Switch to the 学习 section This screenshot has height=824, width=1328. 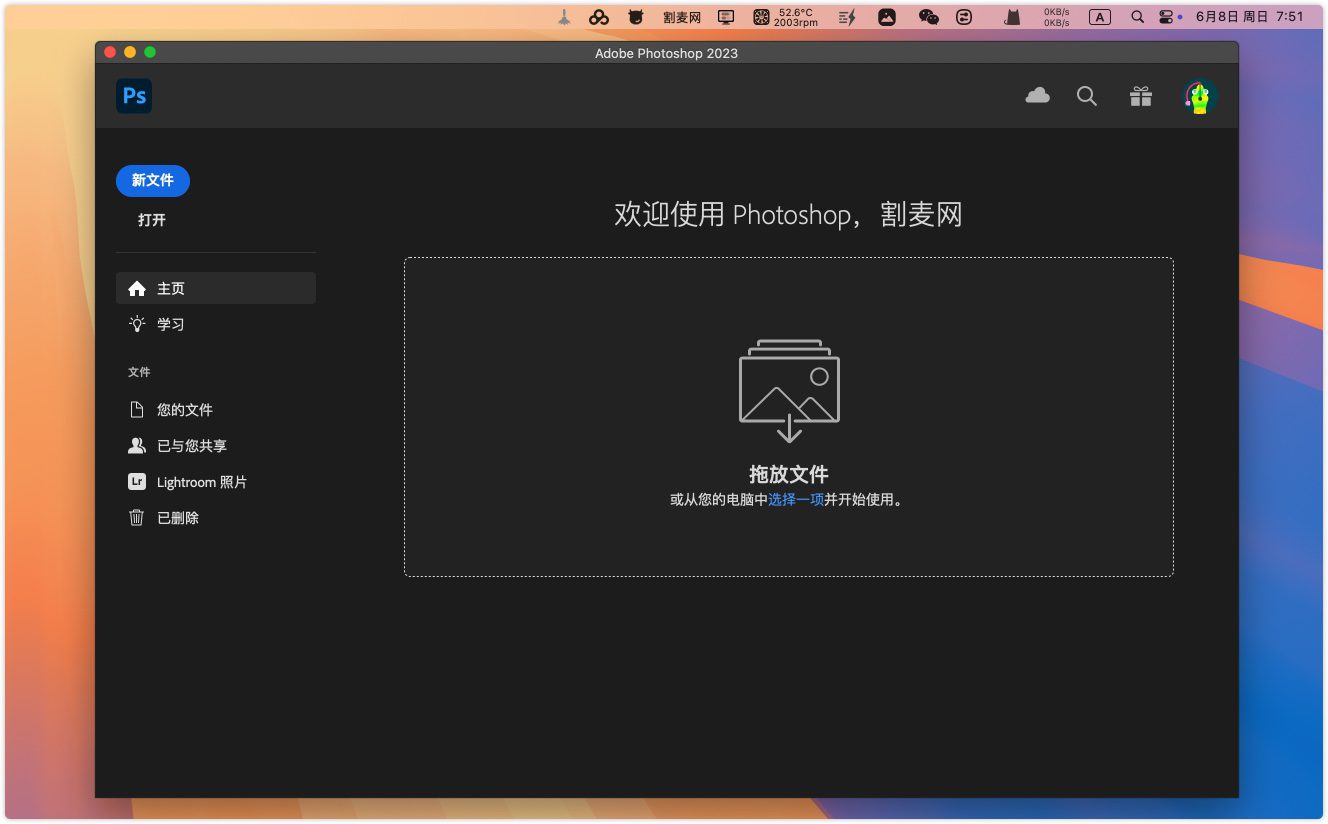(170, 324)
